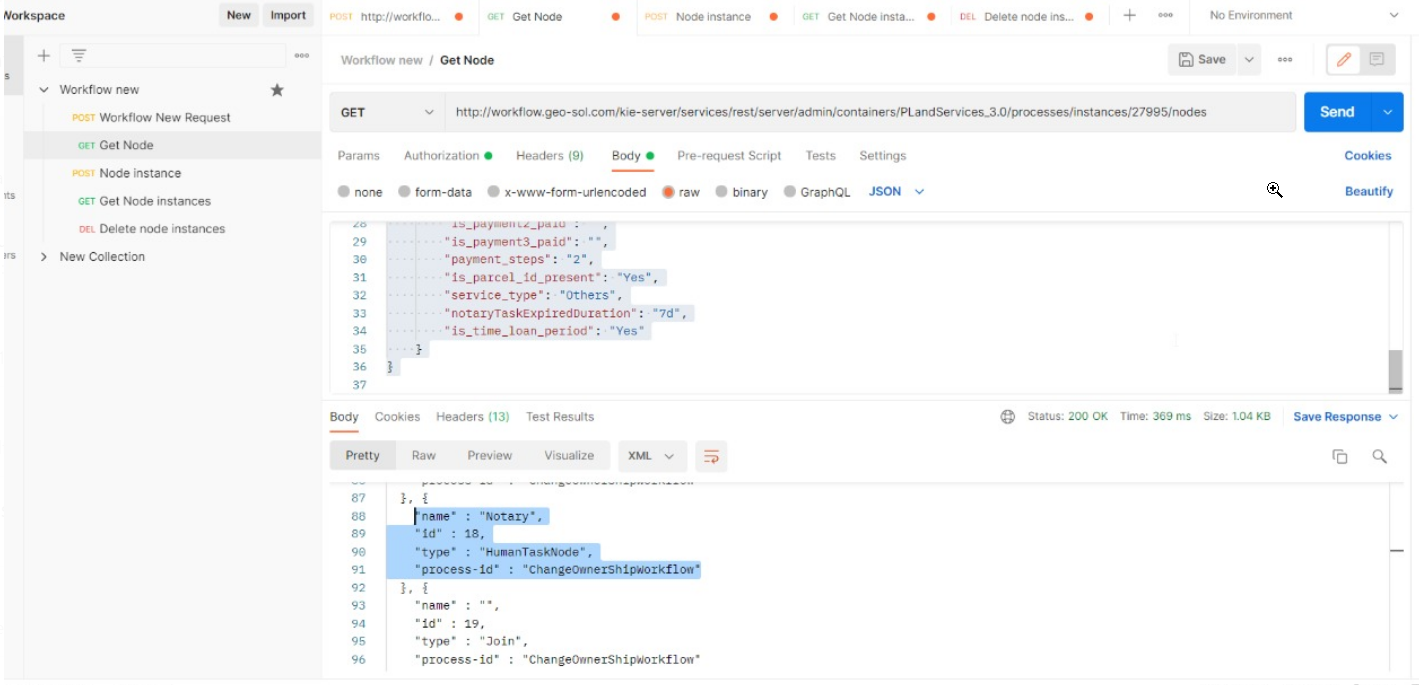Search within the response body

click(1379, 456)
